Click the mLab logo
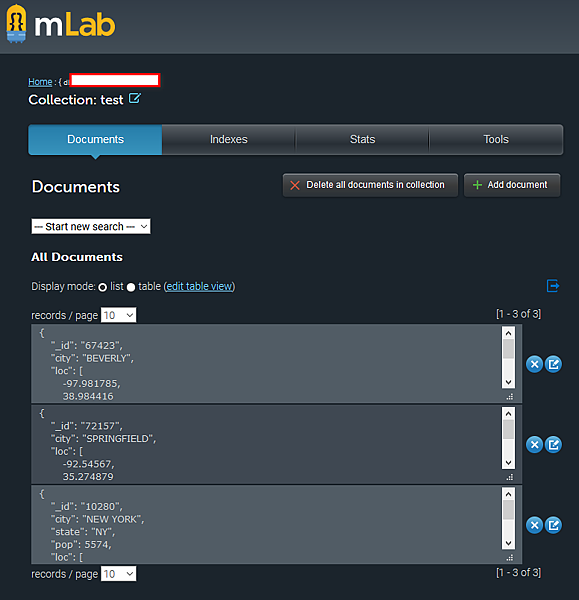Screen dimensions: 579x600 pyautogui.click(x=60, y=24)
